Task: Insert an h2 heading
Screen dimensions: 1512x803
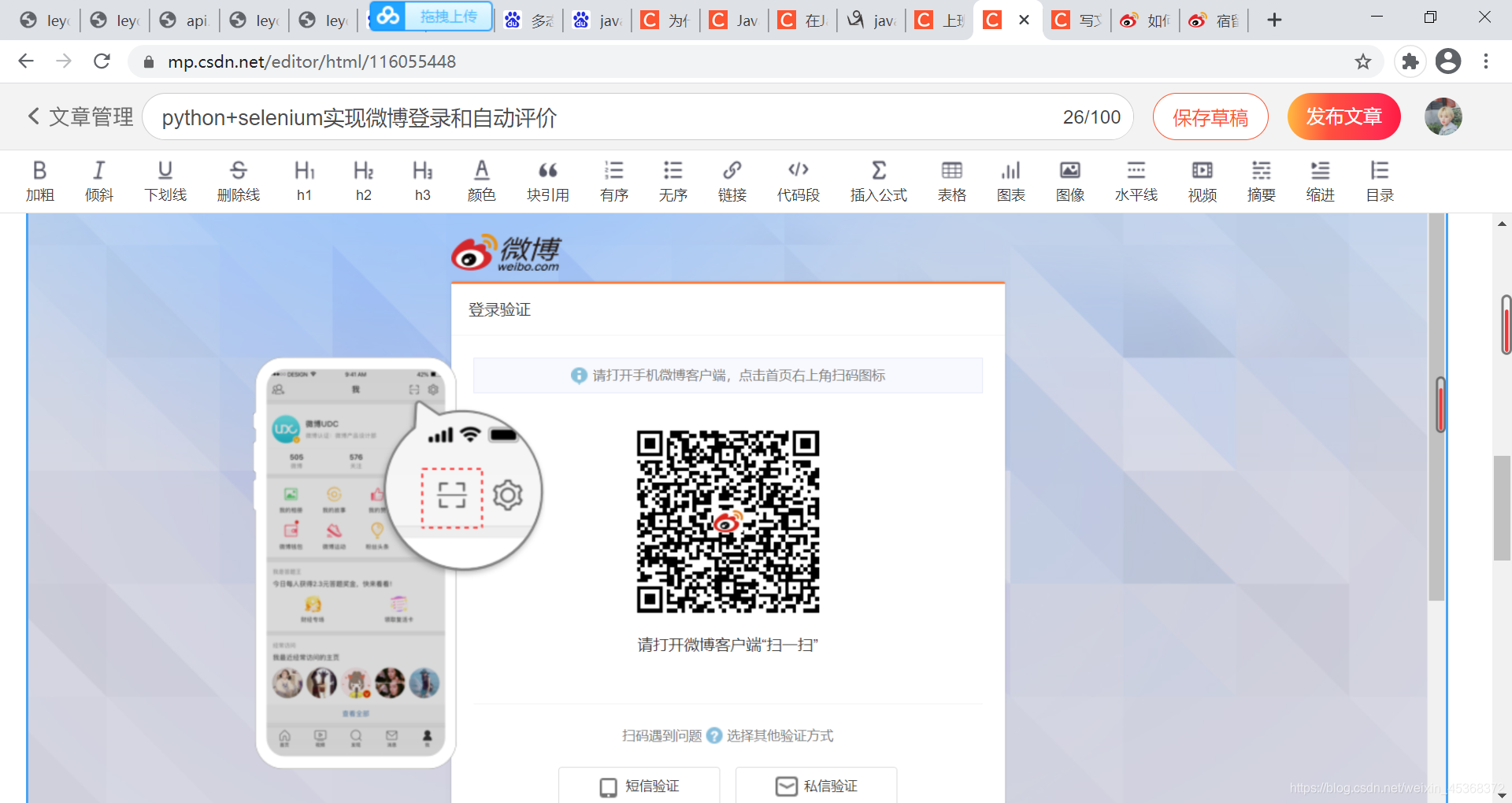Action: tap(363, 181)
